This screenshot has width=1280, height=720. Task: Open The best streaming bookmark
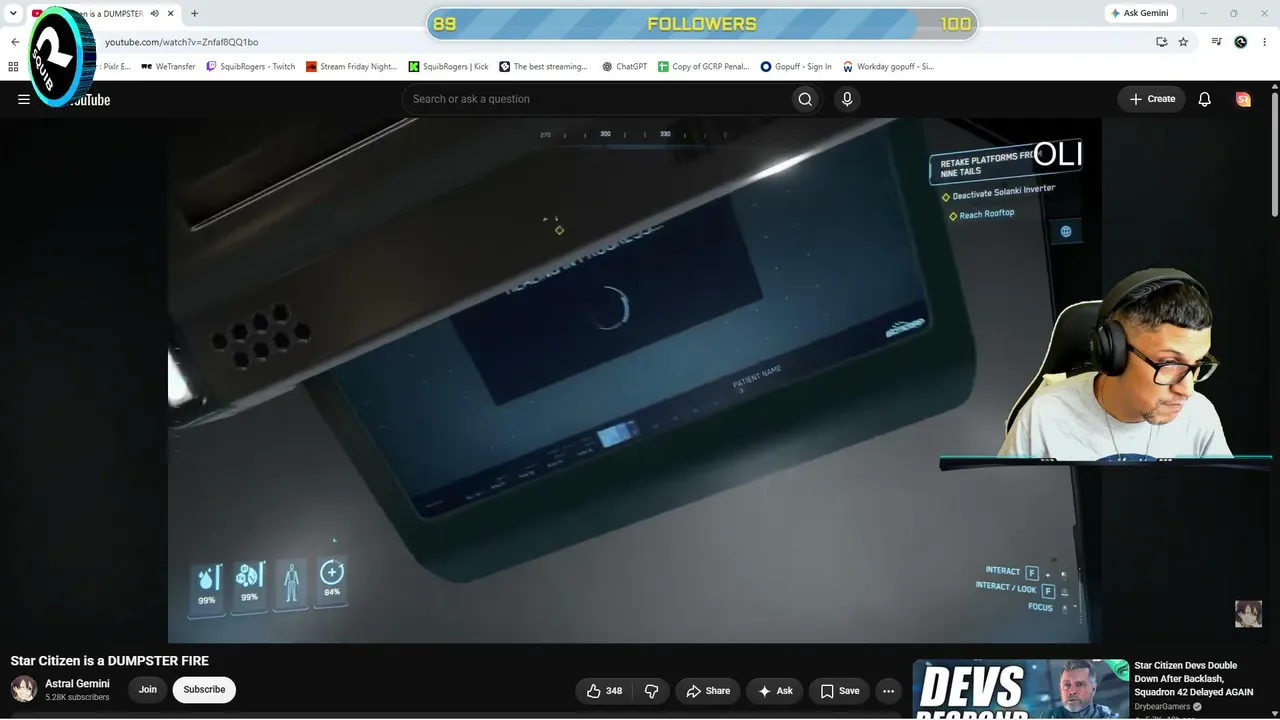(544, 67)
